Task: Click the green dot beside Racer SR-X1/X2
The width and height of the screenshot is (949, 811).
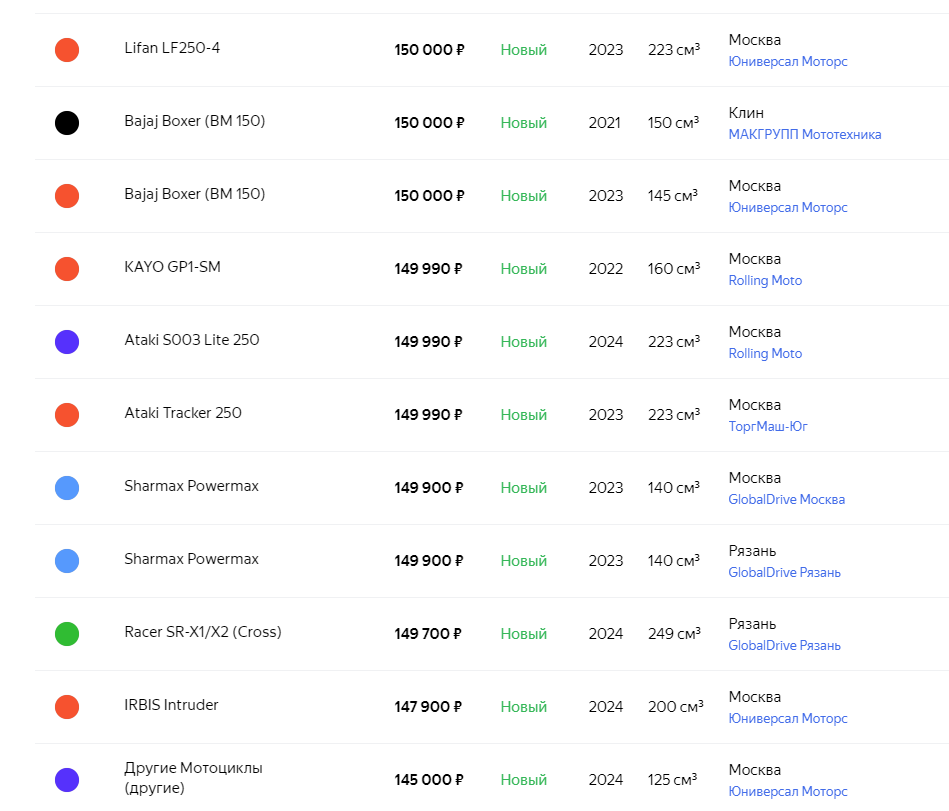Action: [67, 634]
